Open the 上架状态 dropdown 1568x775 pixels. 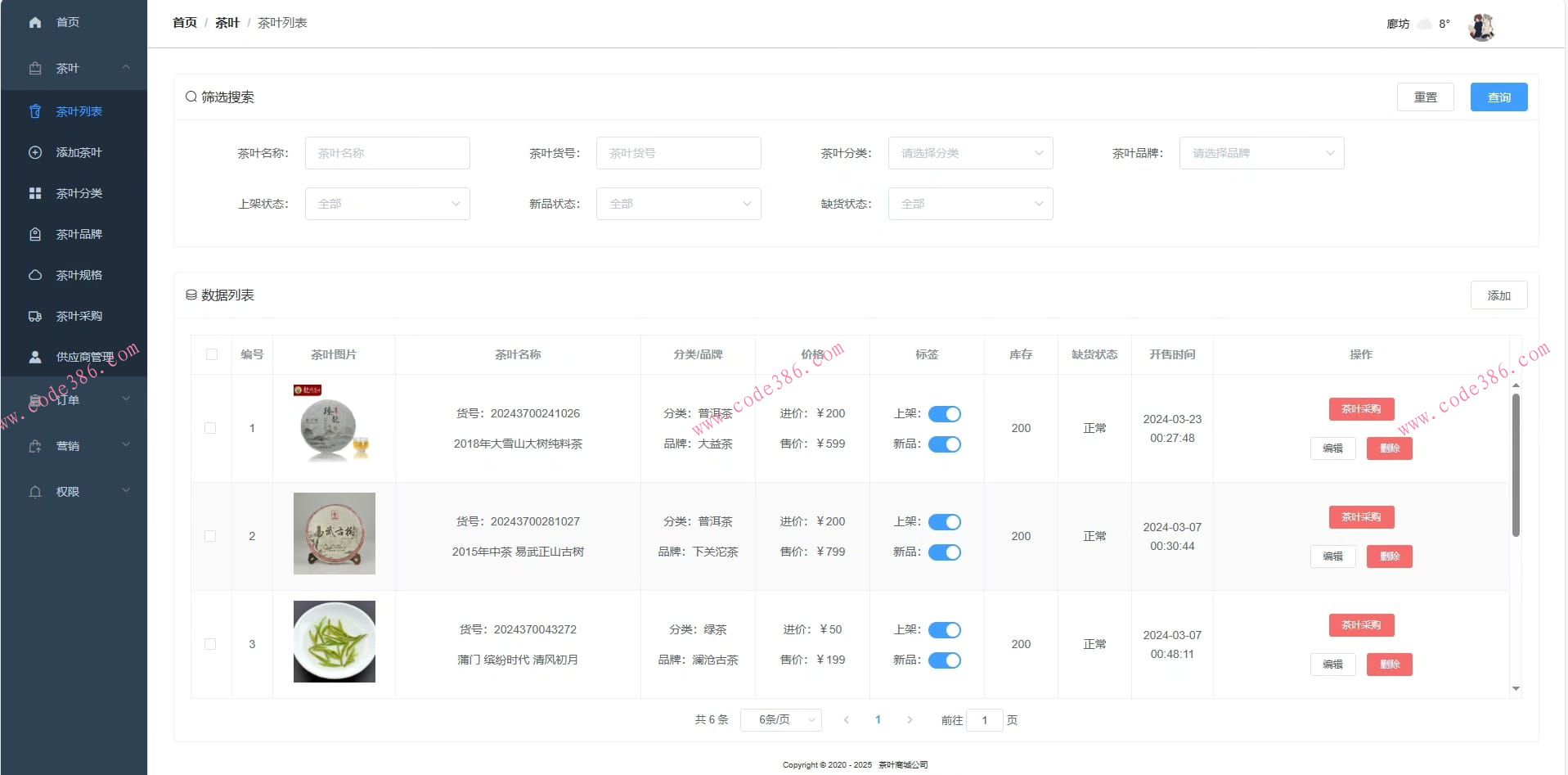pyautogui.click(x=387, y=204)
